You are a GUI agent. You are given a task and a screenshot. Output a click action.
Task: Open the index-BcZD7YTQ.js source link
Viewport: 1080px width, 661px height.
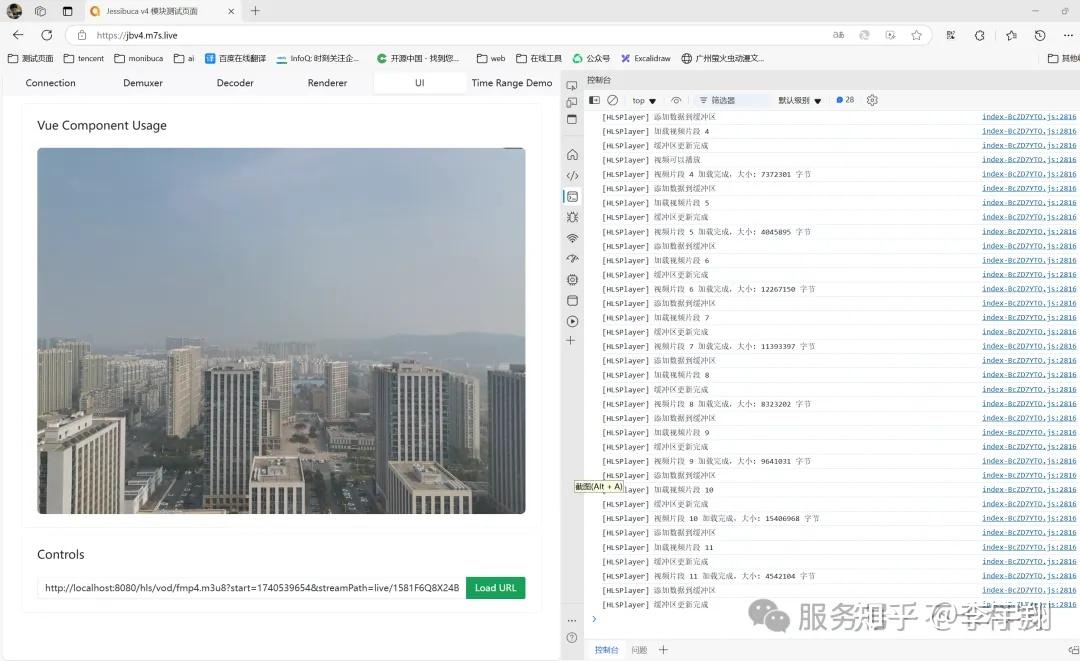point(1035,117)
